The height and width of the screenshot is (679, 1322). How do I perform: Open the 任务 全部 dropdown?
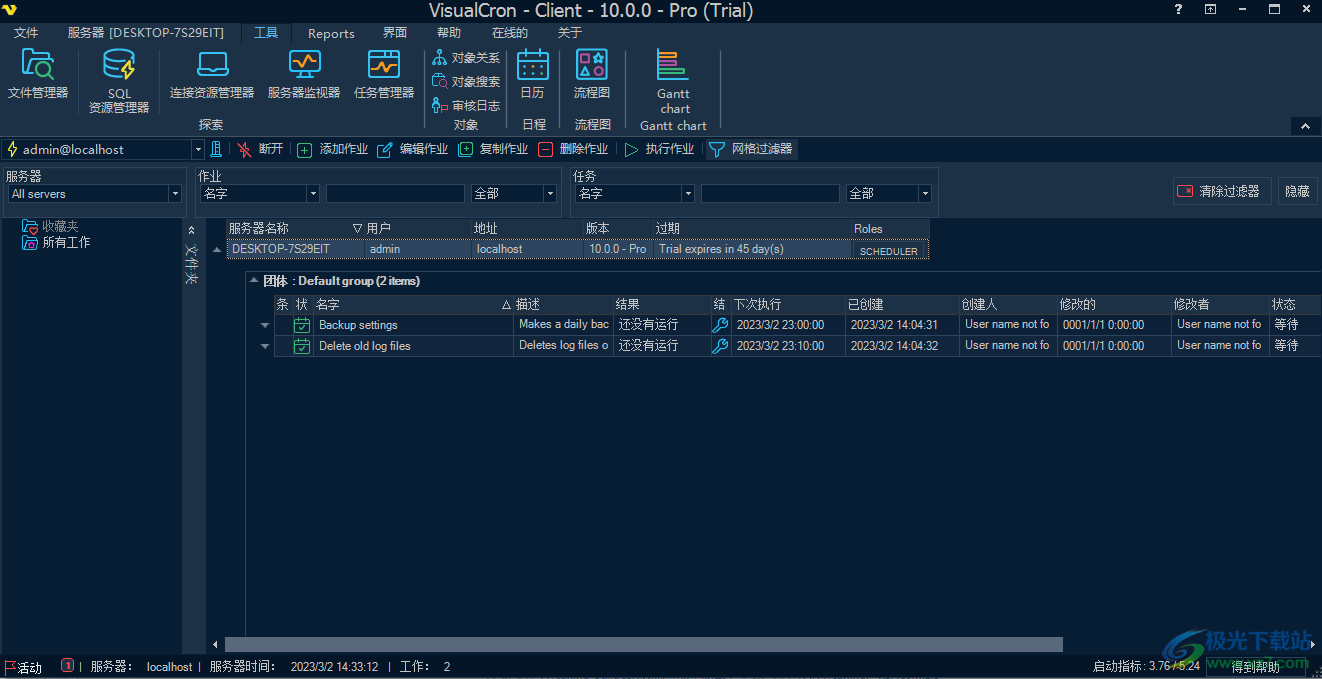[x=925, y=194]
